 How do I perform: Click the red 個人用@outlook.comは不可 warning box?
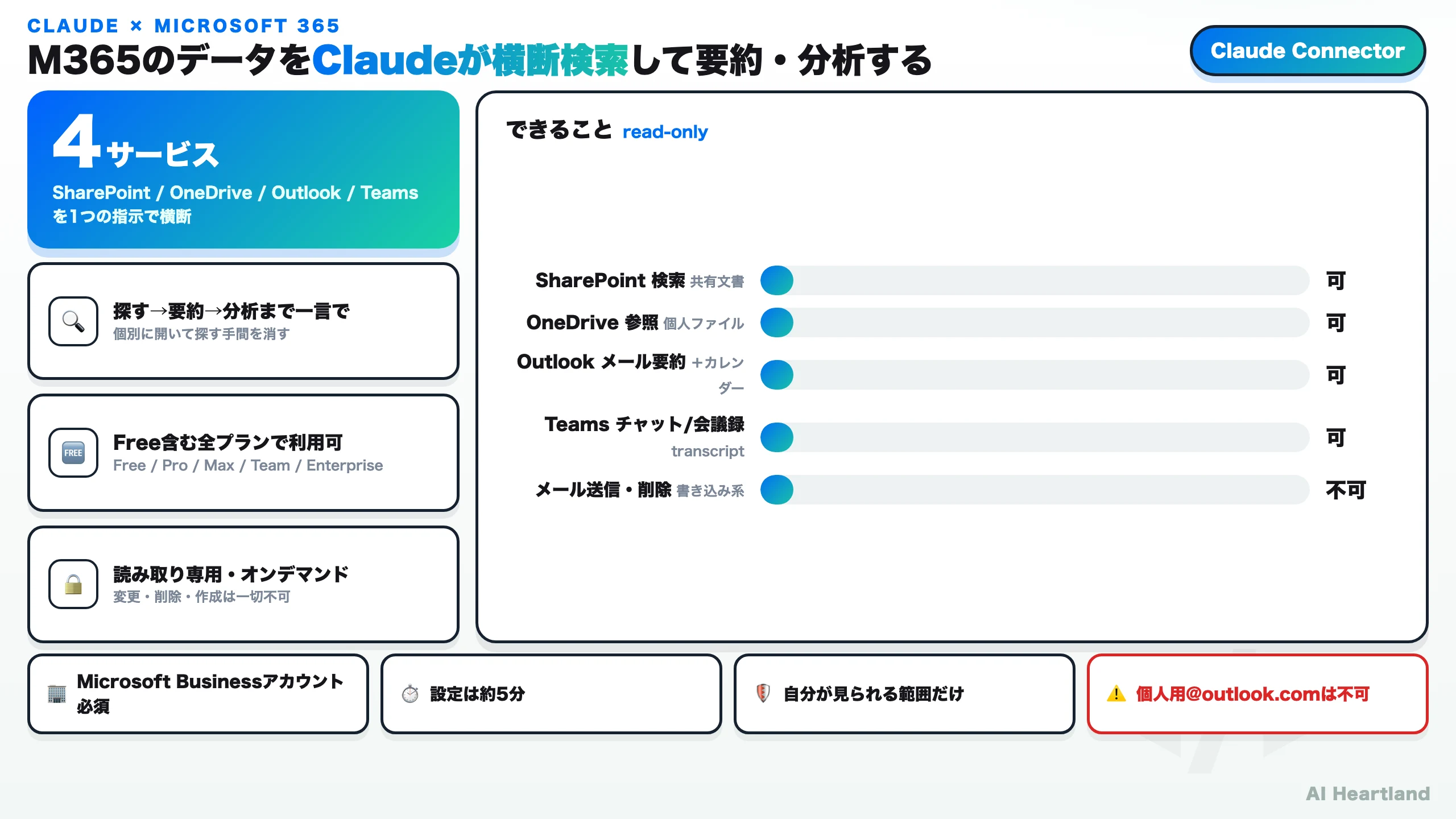[1258, 694]
